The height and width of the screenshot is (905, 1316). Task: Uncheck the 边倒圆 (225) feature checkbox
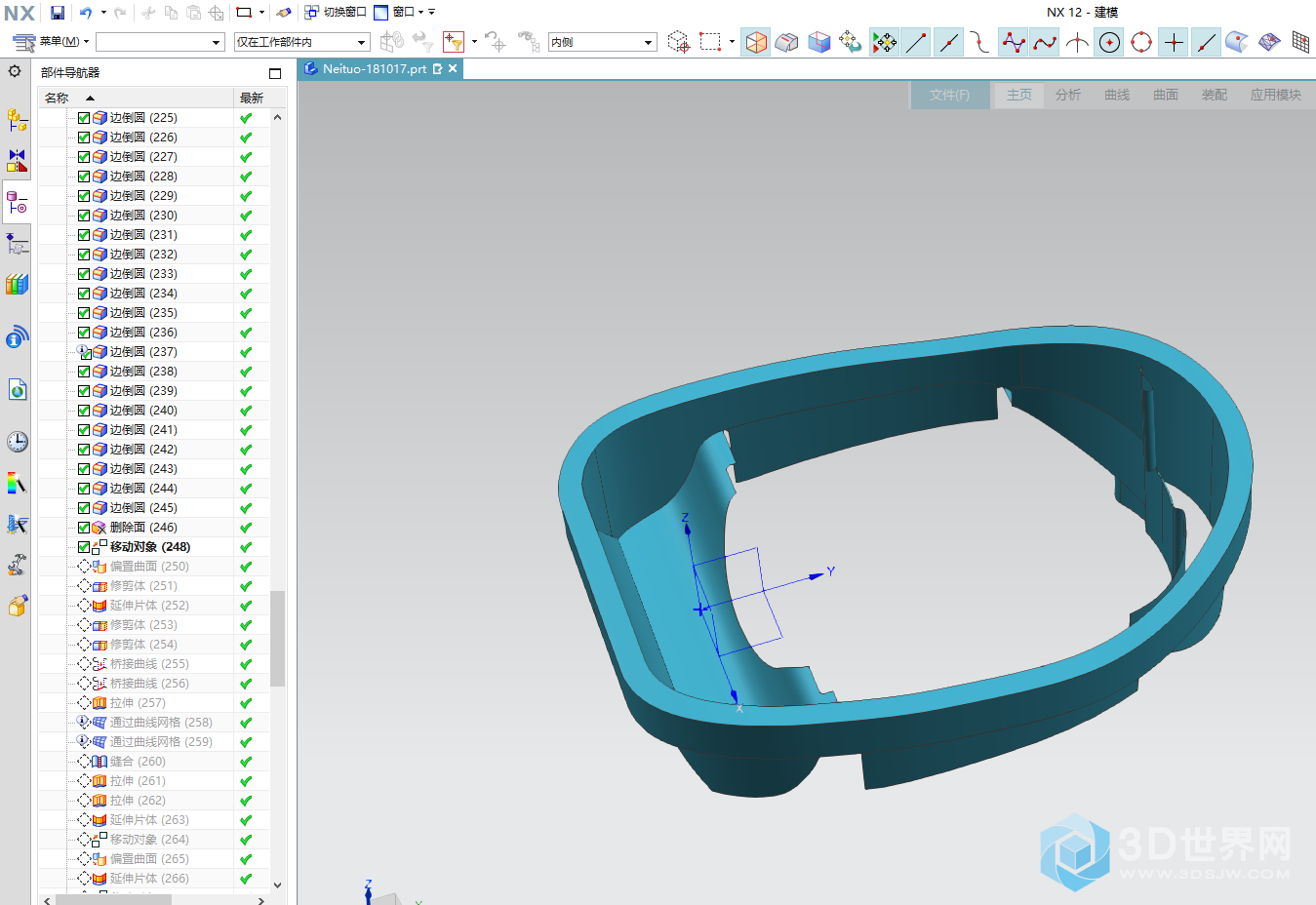pos(84,118)
